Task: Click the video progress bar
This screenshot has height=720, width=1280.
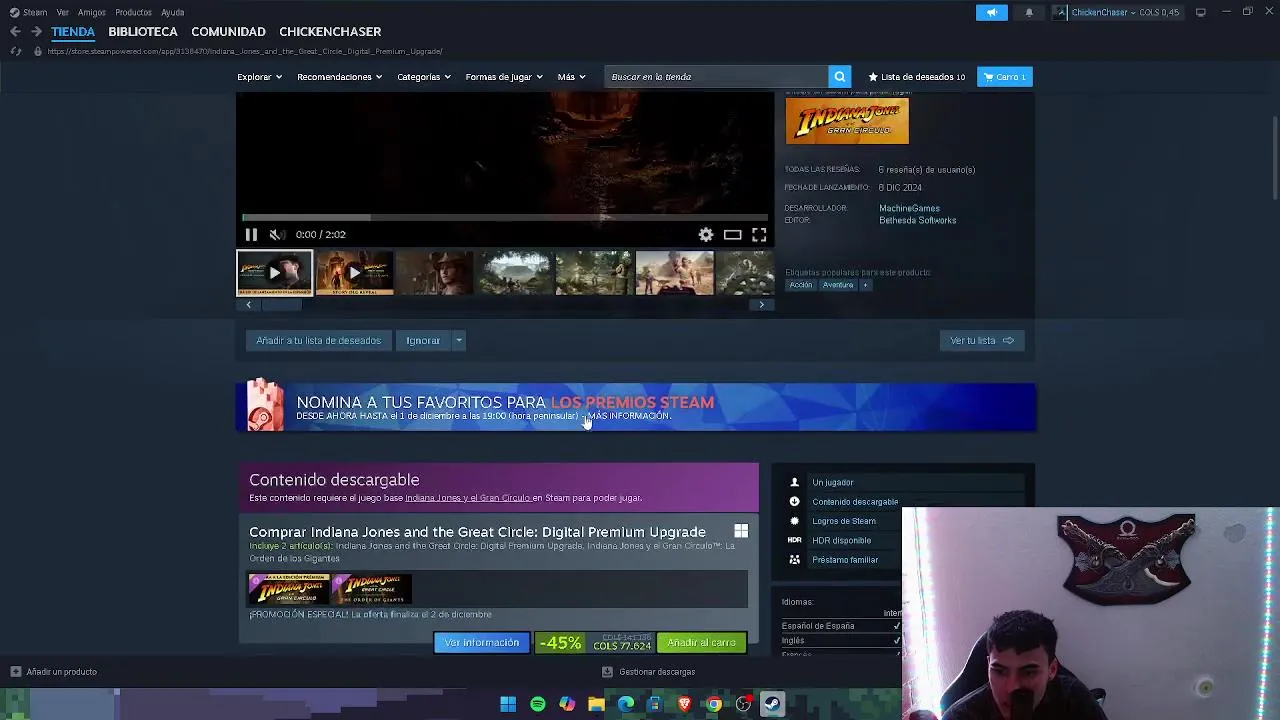Action: click(x=505, y=217)
